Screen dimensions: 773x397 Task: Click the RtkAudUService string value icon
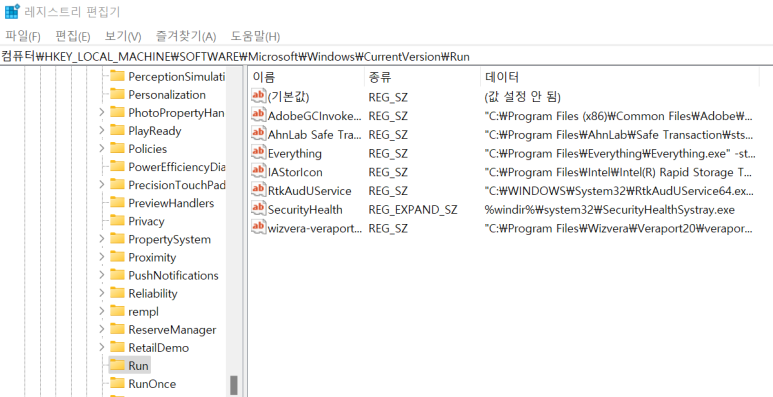pos(259,190)
